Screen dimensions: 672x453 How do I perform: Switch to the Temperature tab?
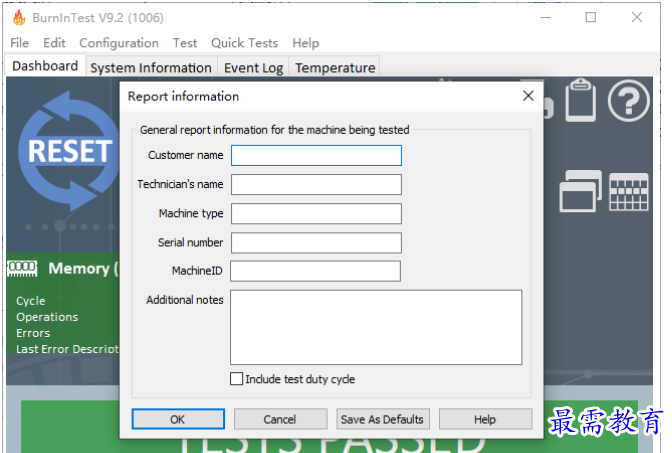[x=335, y=68]
